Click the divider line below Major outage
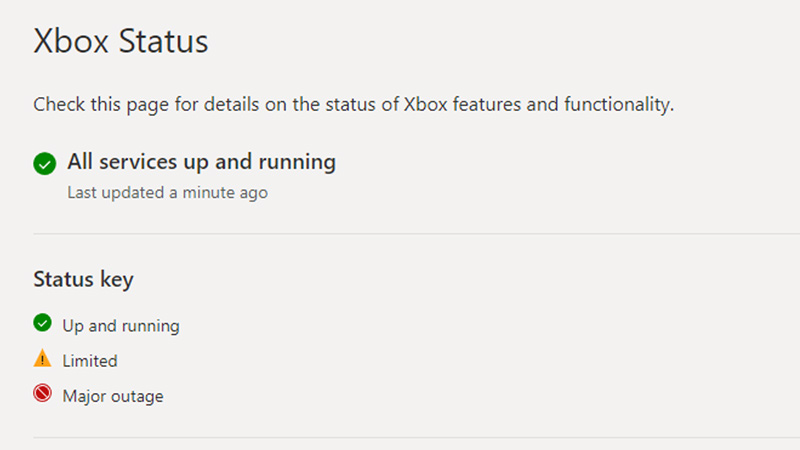Viewport: 800px width, 450px height. click(400, 437)
